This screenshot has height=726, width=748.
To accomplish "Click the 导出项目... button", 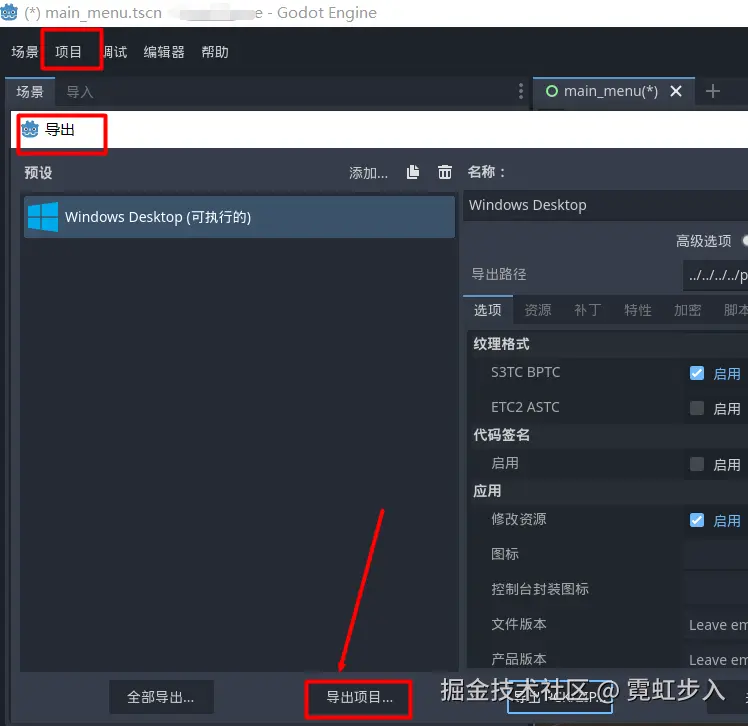I will (359, 698).
